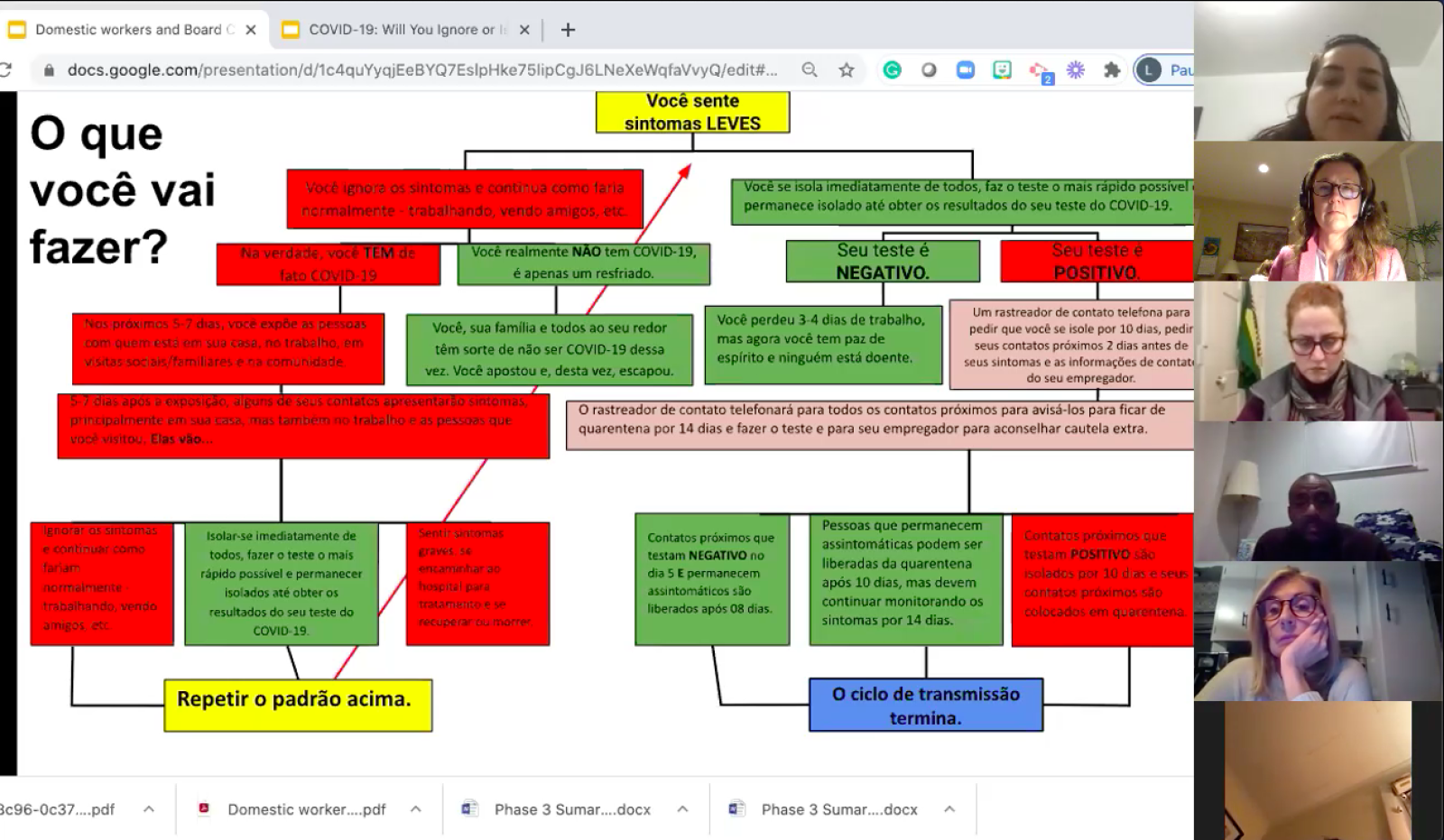Screen dimensions: 1444x840
Task: Select 'O ciclo de transmissão termina.' box
Action: click(x=926, y=705)
